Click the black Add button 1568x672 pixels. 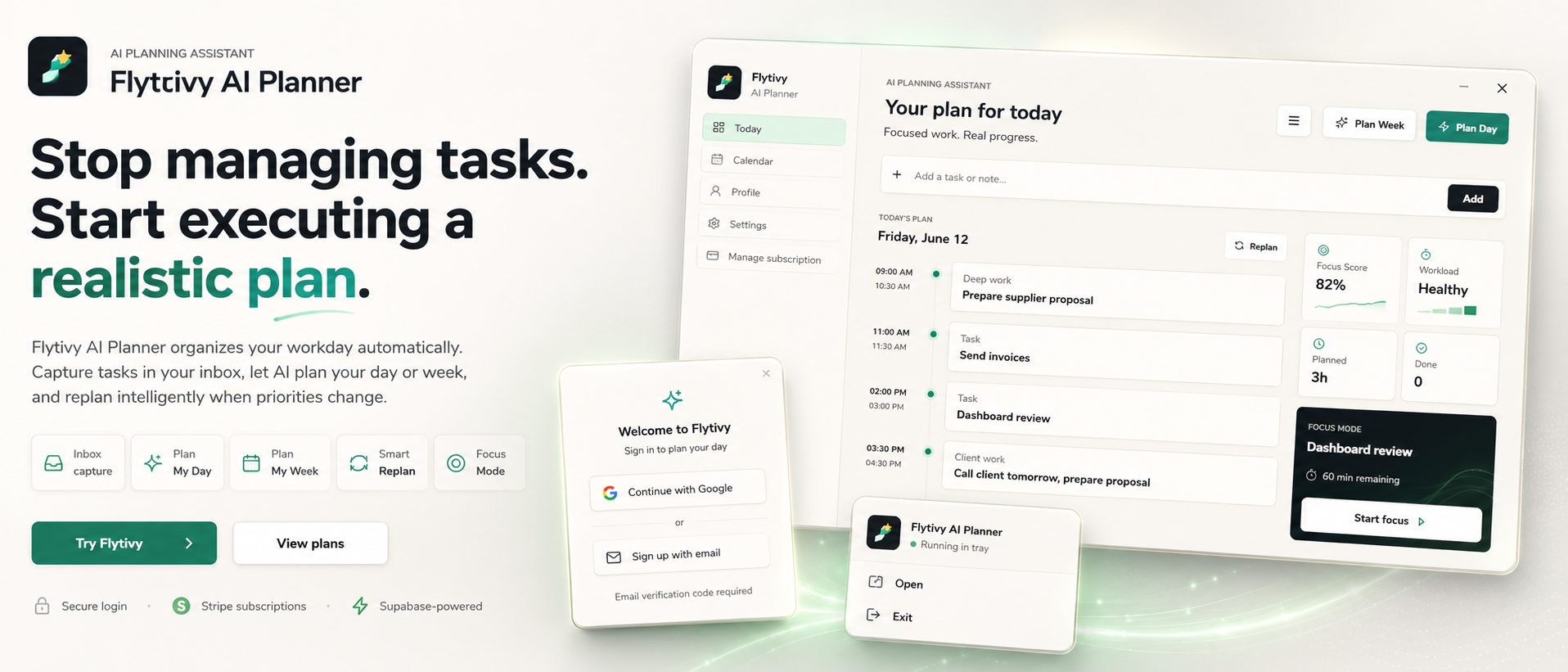(x=1473, y=199)
